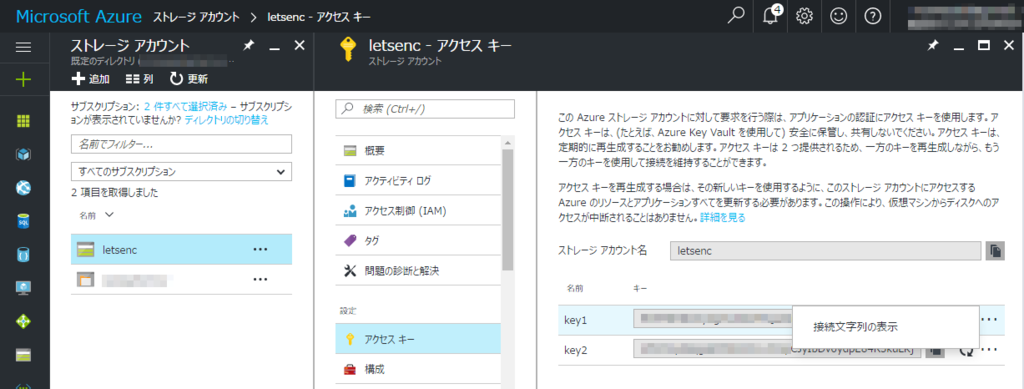The height and width of the screenshot is (389, 1024).
Task: Open the hamburger menu in left sidebar
Action: [x=24, y=47]
